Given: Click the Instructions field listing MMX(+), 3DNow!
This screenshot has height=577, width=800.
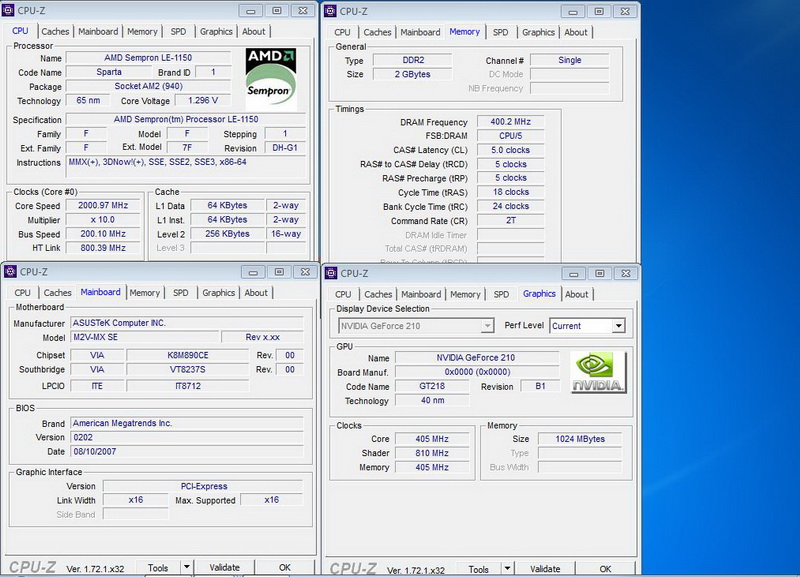Looking at the screenshot, I should pyautogui.click(x=186, y=166).
